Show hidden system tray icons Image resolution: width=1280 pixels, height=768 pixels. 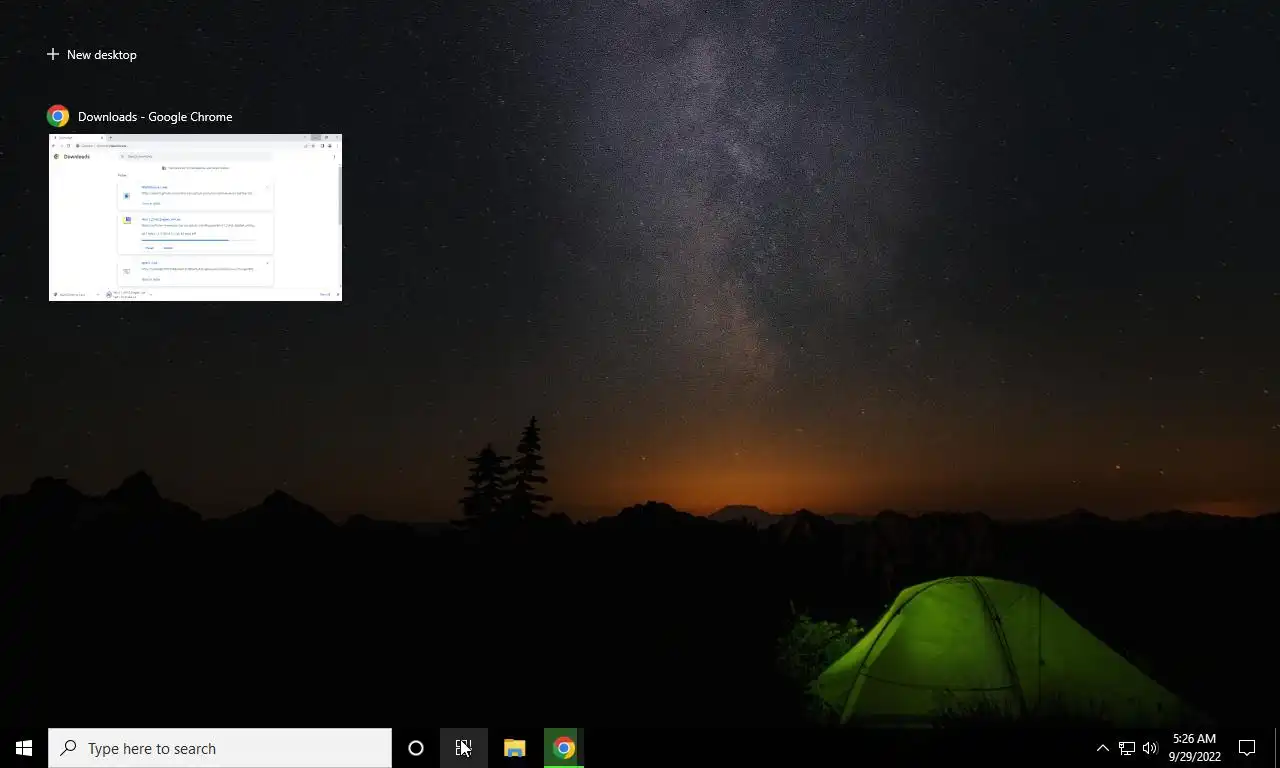1102,748
